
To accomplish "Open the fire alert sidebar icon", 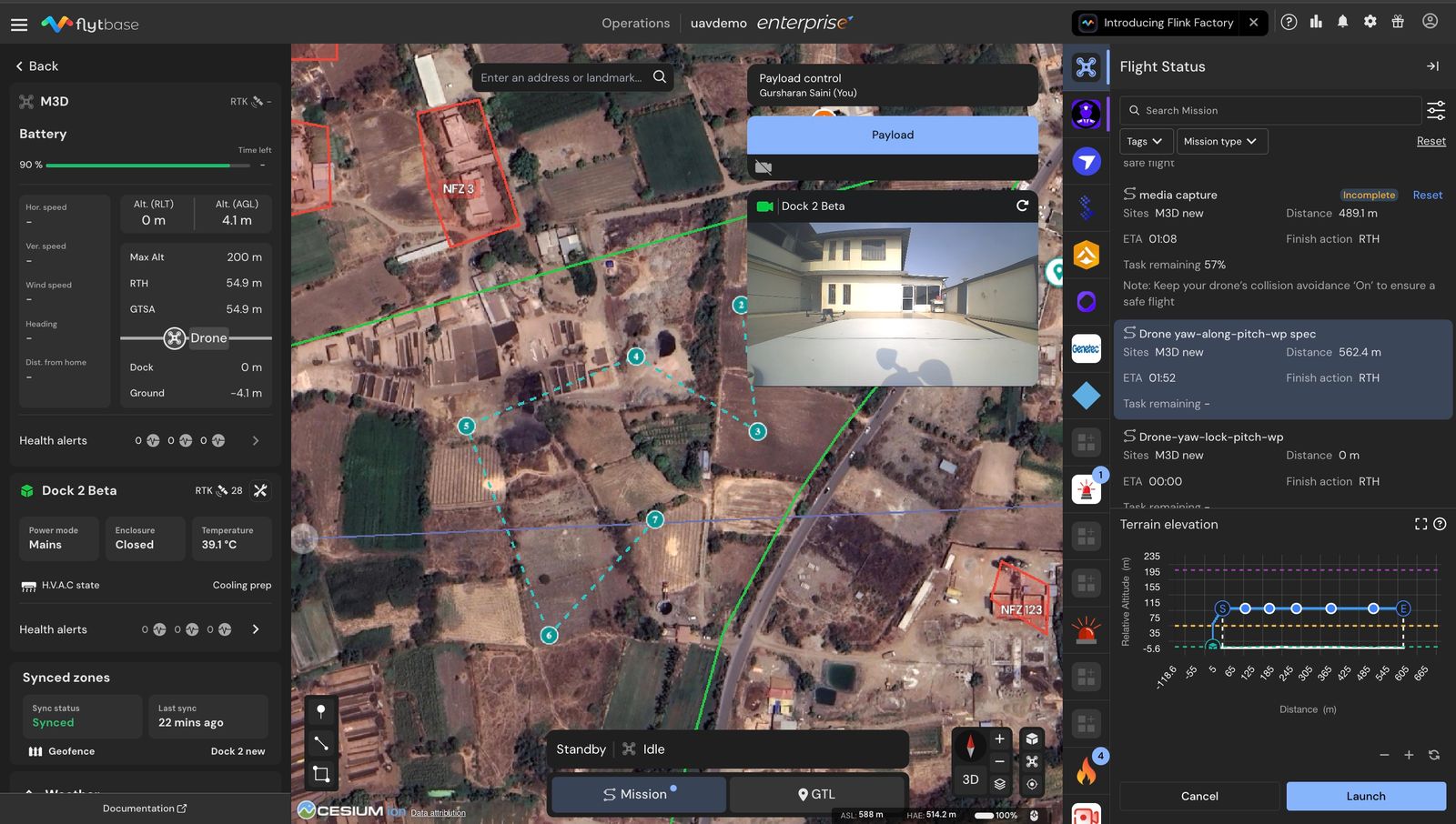I will (x=1087, y=771).
